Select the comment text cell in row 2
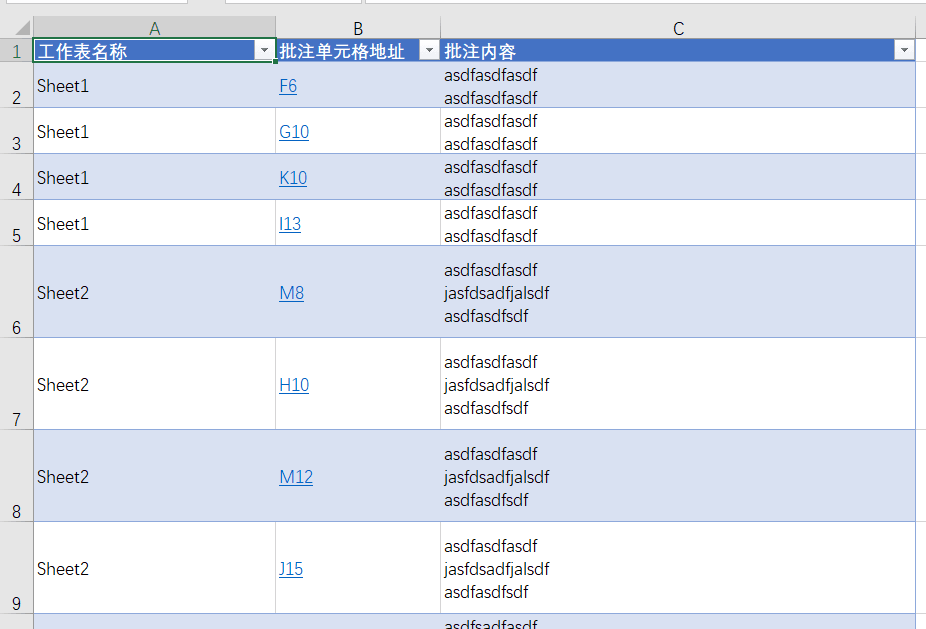 [678, 85]
